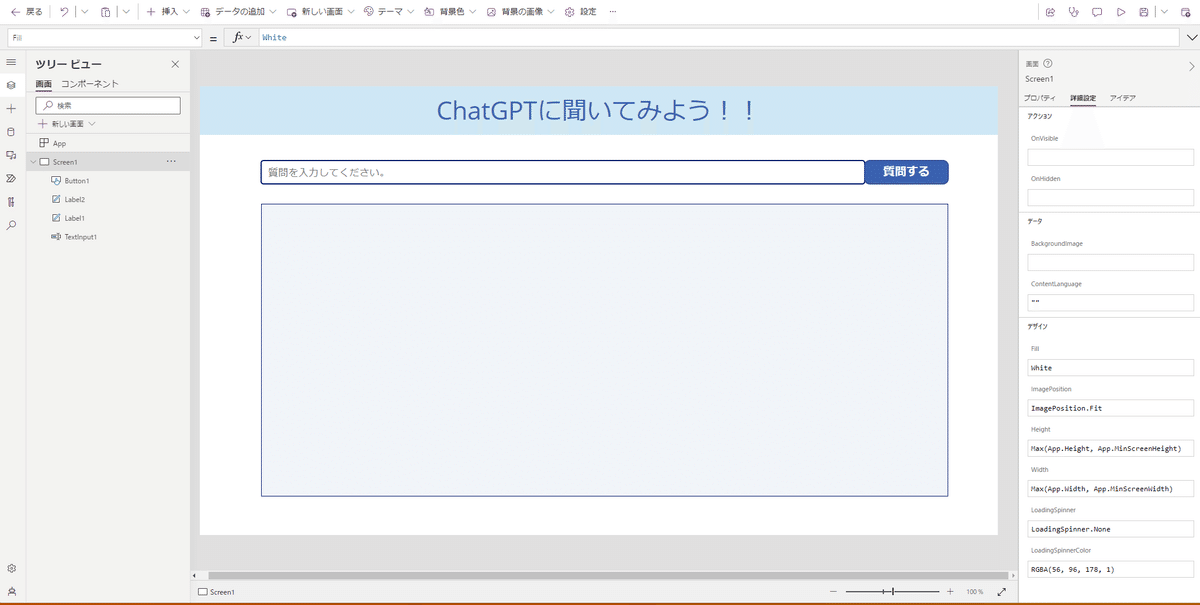Open the 新しい画面 toolbar dropdown
The width and height of the screenshot is (1200, 605).
(320, 12)
